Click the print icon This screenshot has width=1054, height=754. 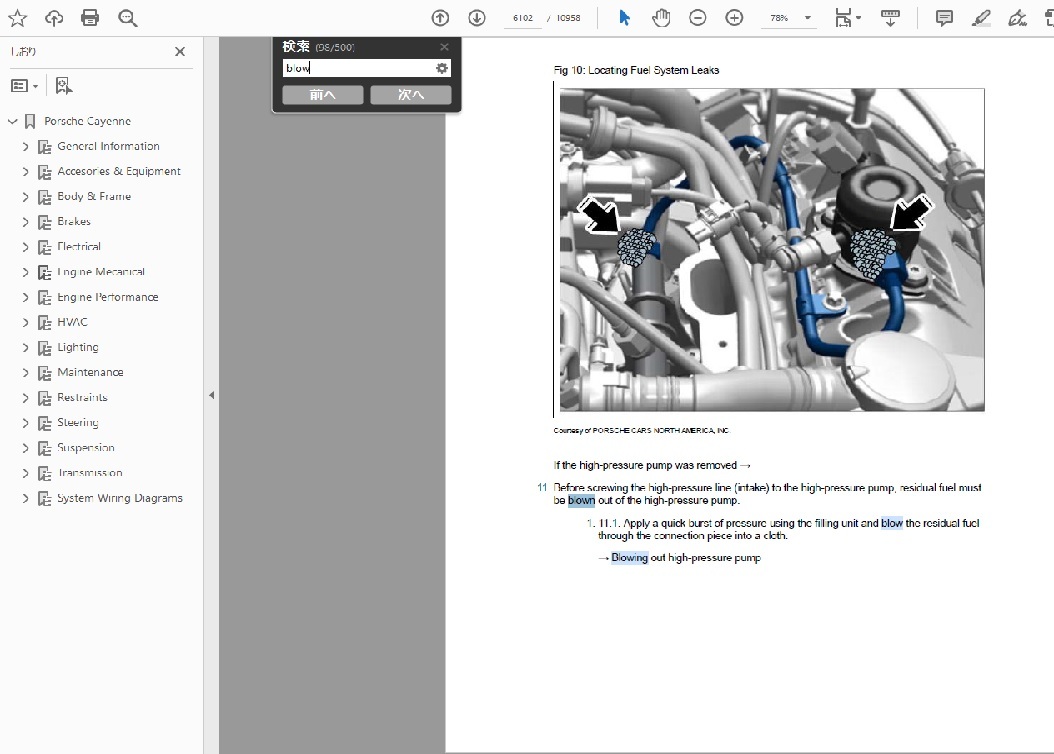point(90,18)
